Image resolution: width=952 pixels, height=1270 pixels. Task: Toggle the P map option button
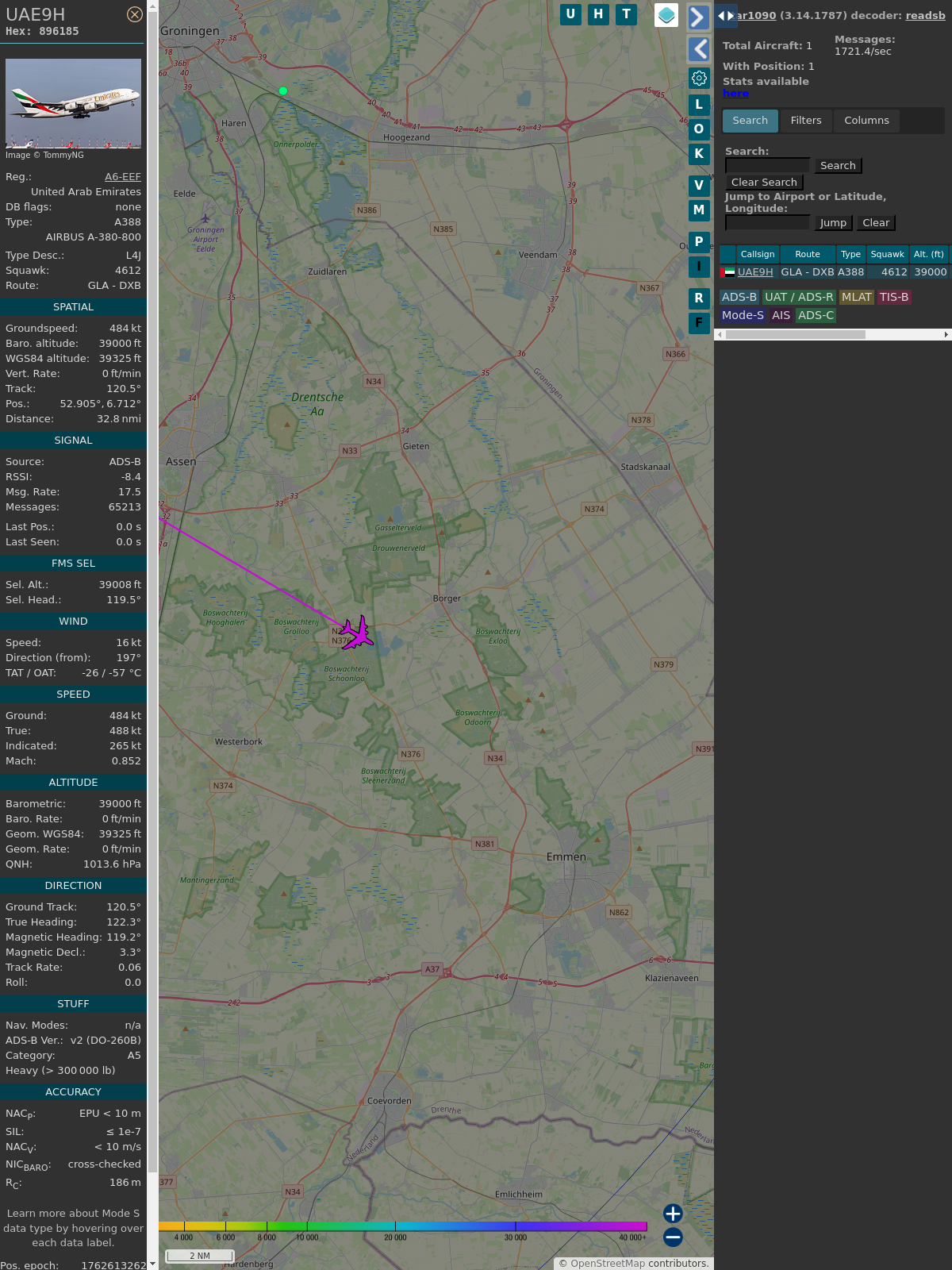[x=699, y=242]
